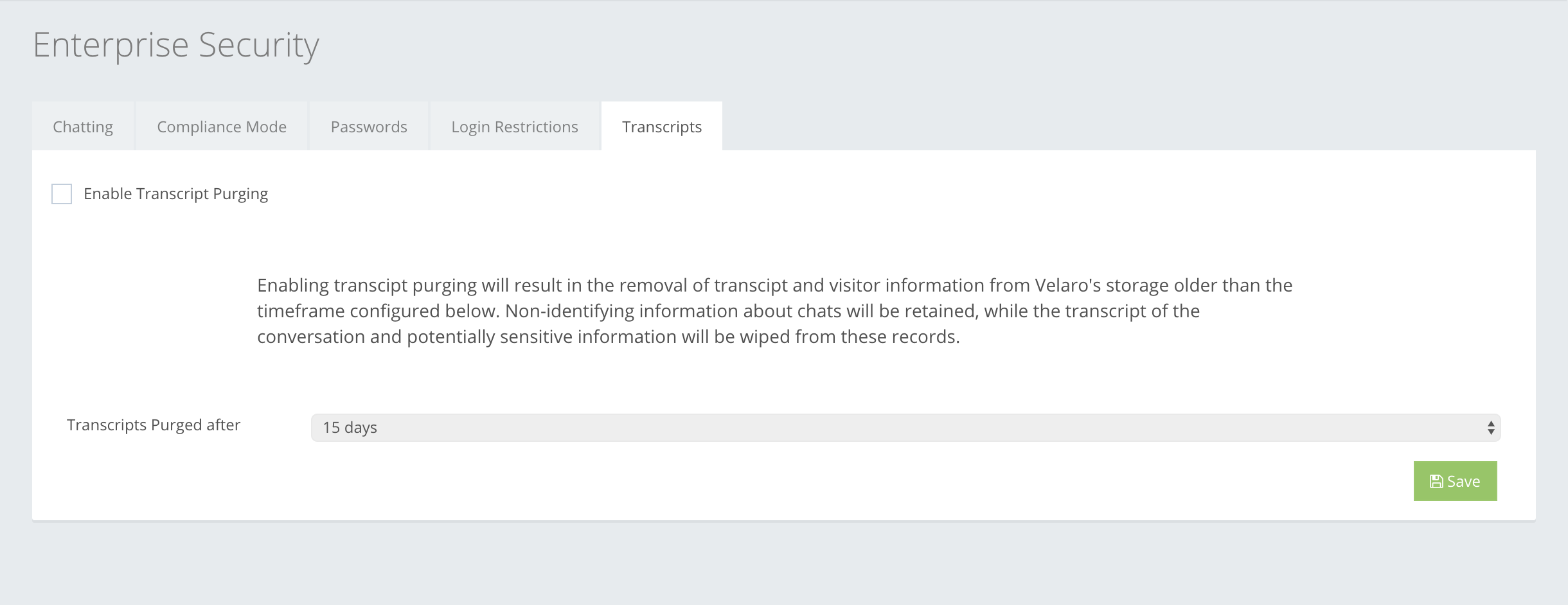Click the "Transcripts Purged after" field label

154,425
